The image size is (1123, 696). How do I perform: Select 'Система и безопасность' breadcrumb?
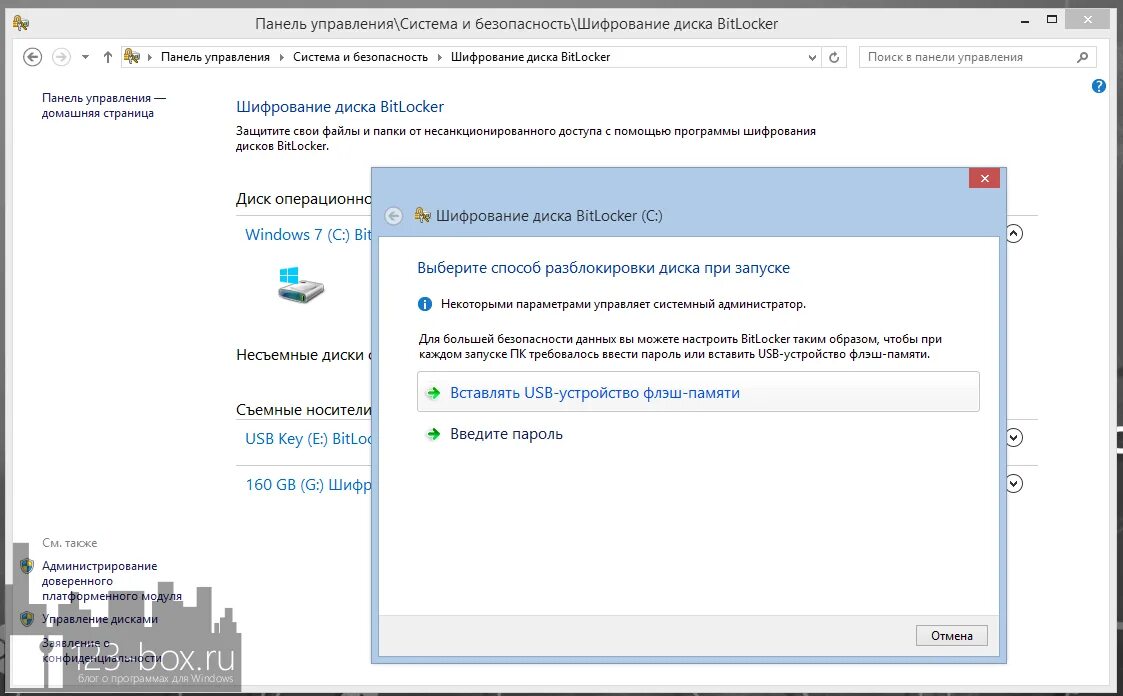(x=360, y=57)
